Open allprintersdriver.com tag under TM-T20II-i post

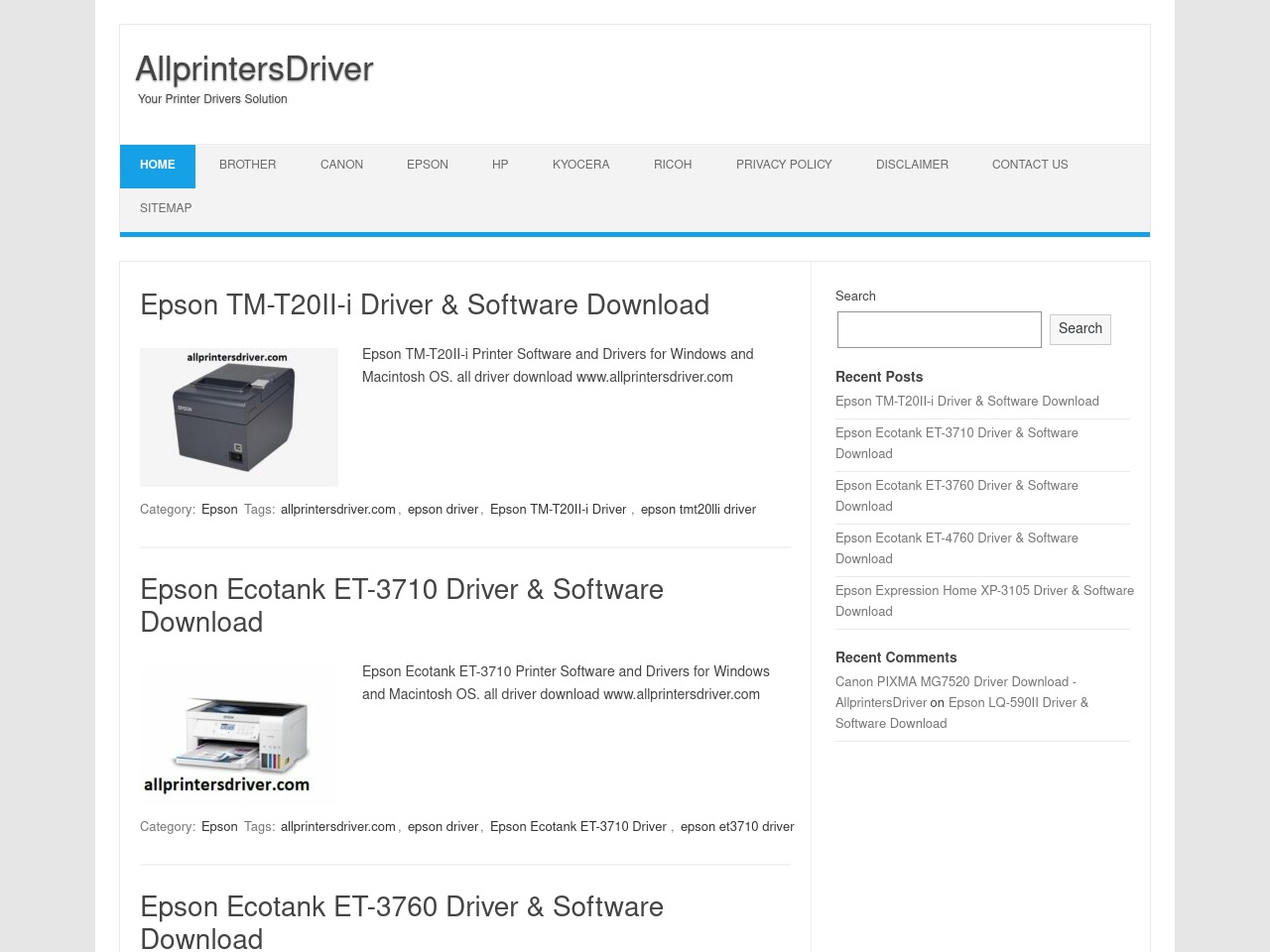[x=338, y=511]
